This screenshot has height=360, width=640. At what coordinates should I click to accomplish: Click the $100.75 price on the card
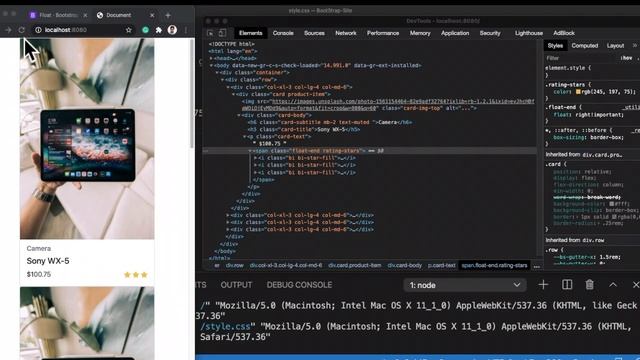coord(39,275)
